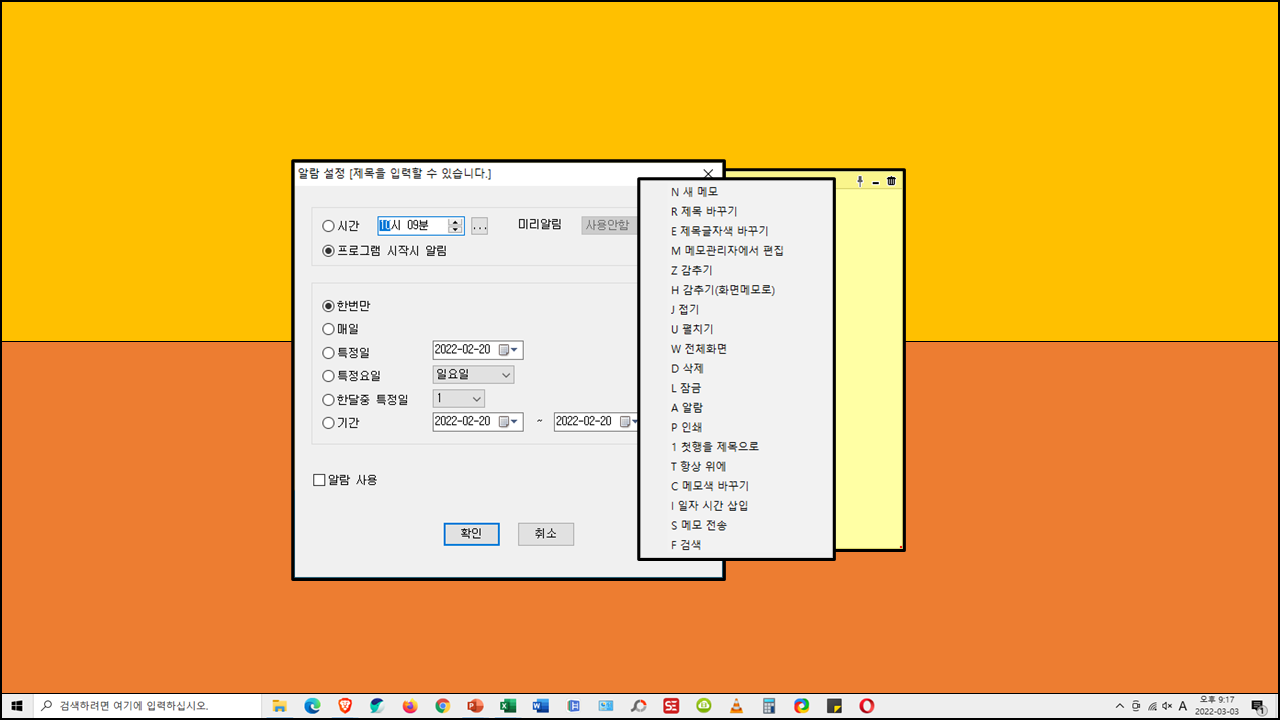This screenshot has height=720, width=1280.
Task: Choose L 잠금 menu entry
Action: [x=736, y=388]
